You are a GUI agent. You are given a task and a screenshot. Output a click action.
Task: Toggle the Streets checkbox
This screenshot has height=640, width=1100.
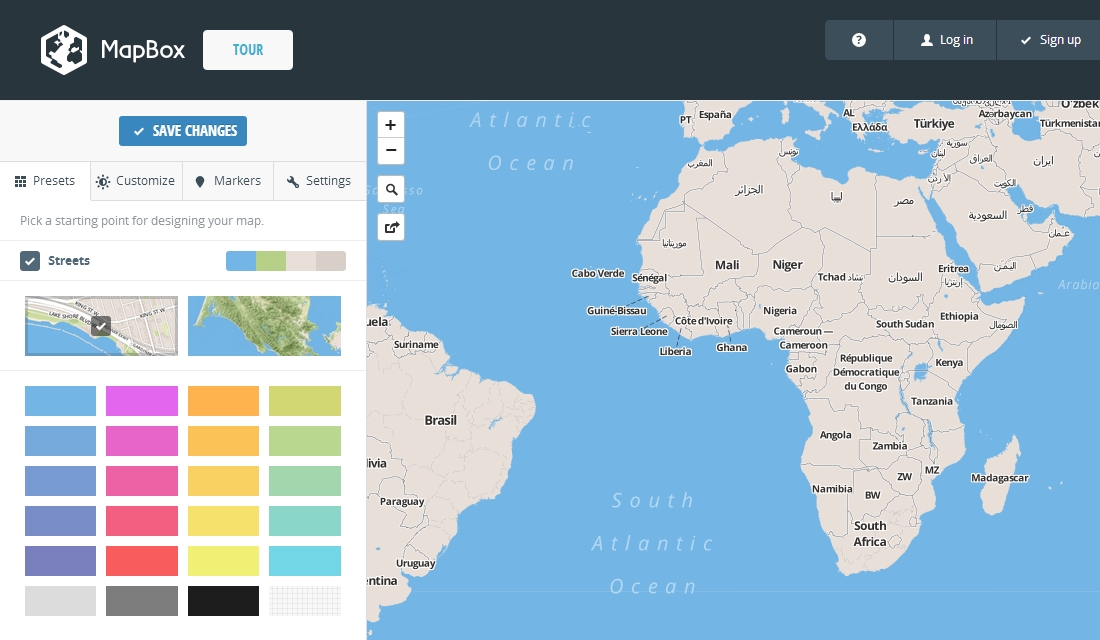tap(30, 261)
